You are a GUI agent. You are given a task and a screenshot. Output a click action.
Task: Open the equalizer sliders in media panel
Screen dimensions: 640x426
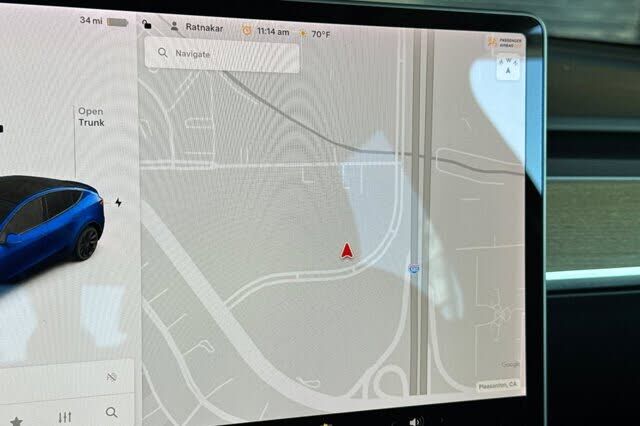point(65,417)
